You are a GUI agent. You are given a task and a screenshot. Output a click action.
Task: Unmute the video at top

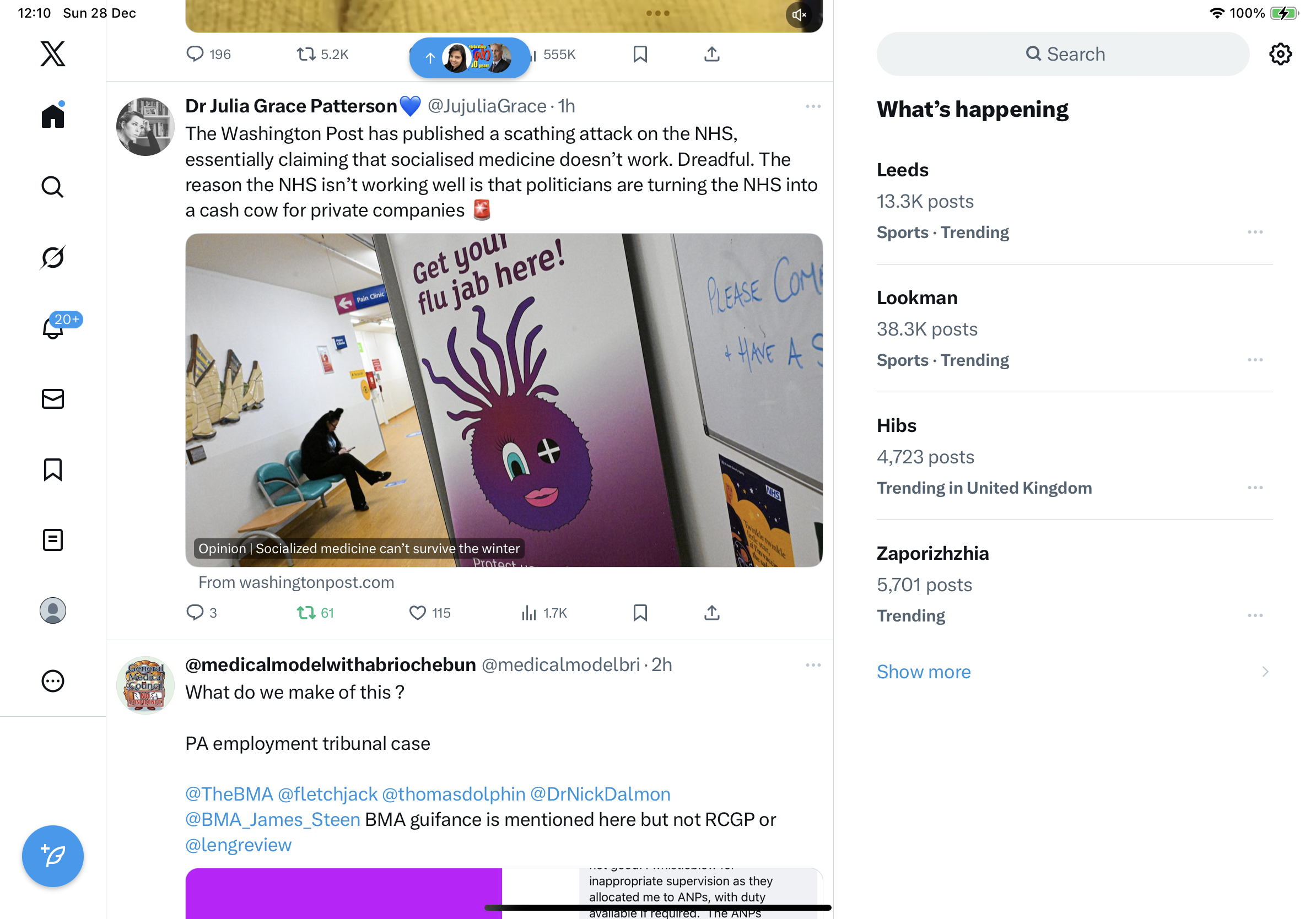(799, 15)
